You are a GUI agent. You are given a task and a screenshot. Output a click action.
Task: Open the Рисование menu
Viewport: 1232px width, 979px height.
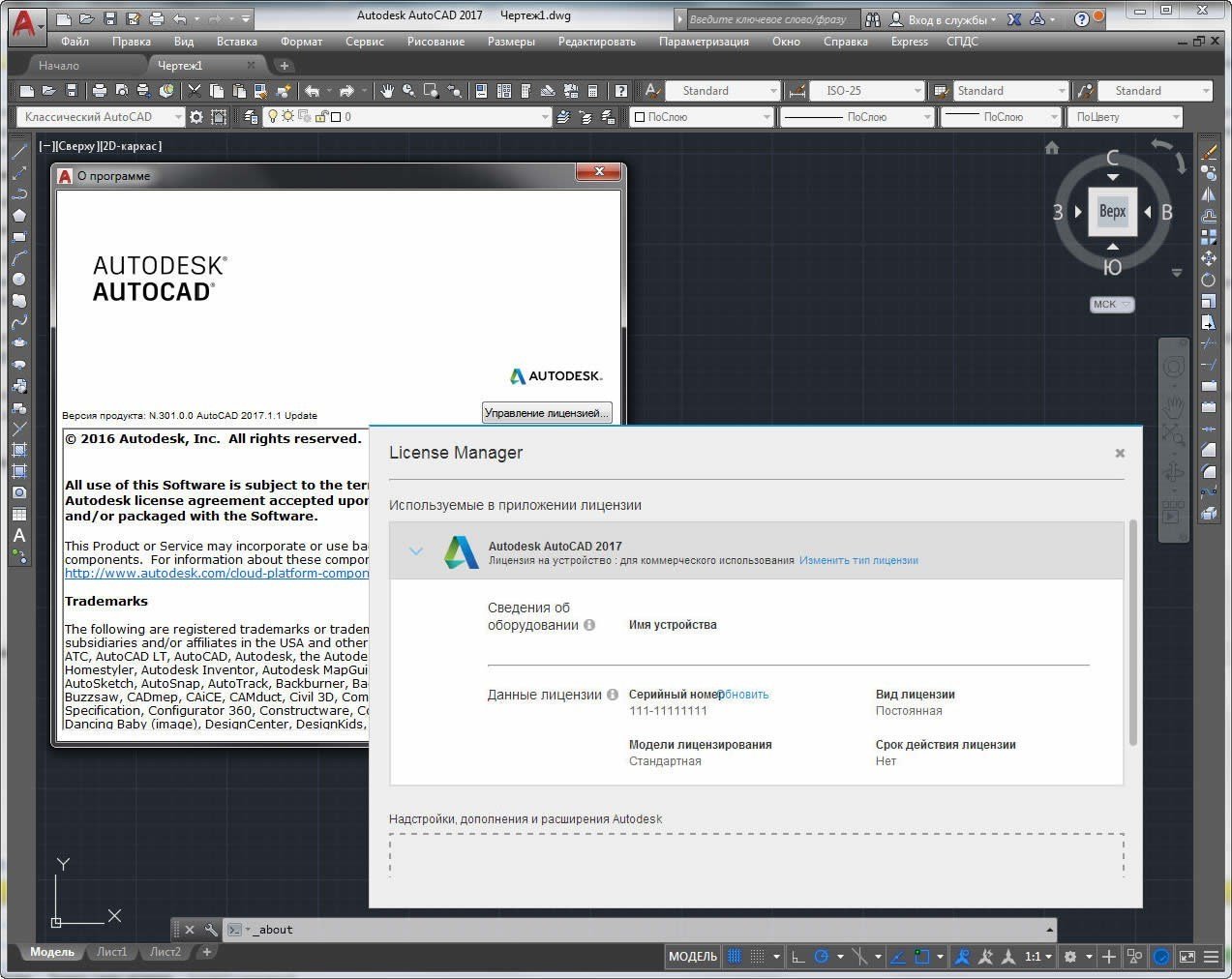pos(436,42)
